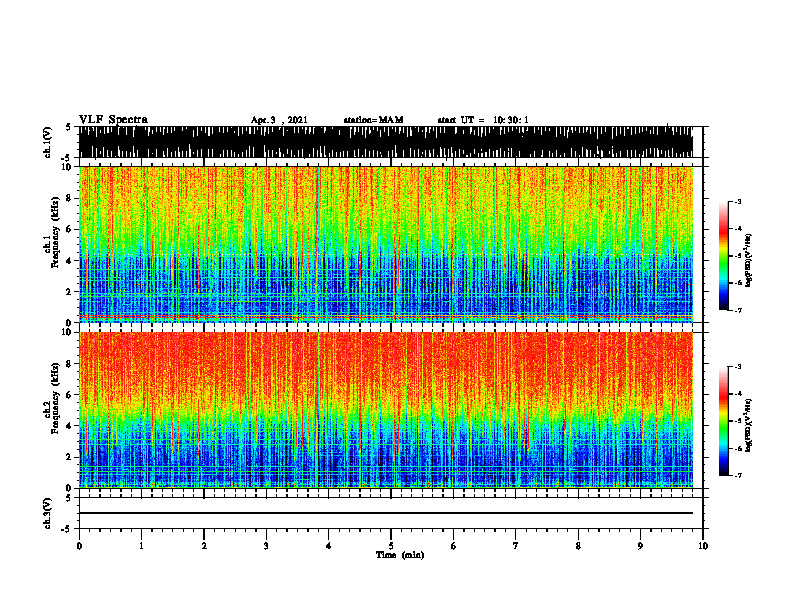Click the 'start UT = 10:30:1' header text
Screen dimensions: 792x612
pos(483,120)
